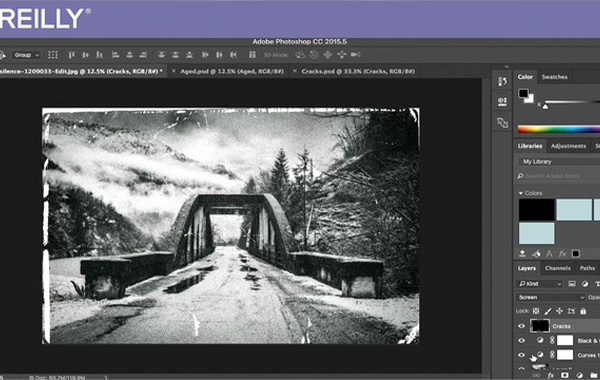Viewport: 600px width, 380px height.
Task: Select 3D Roll mode icon
Action: coord(314,55)
